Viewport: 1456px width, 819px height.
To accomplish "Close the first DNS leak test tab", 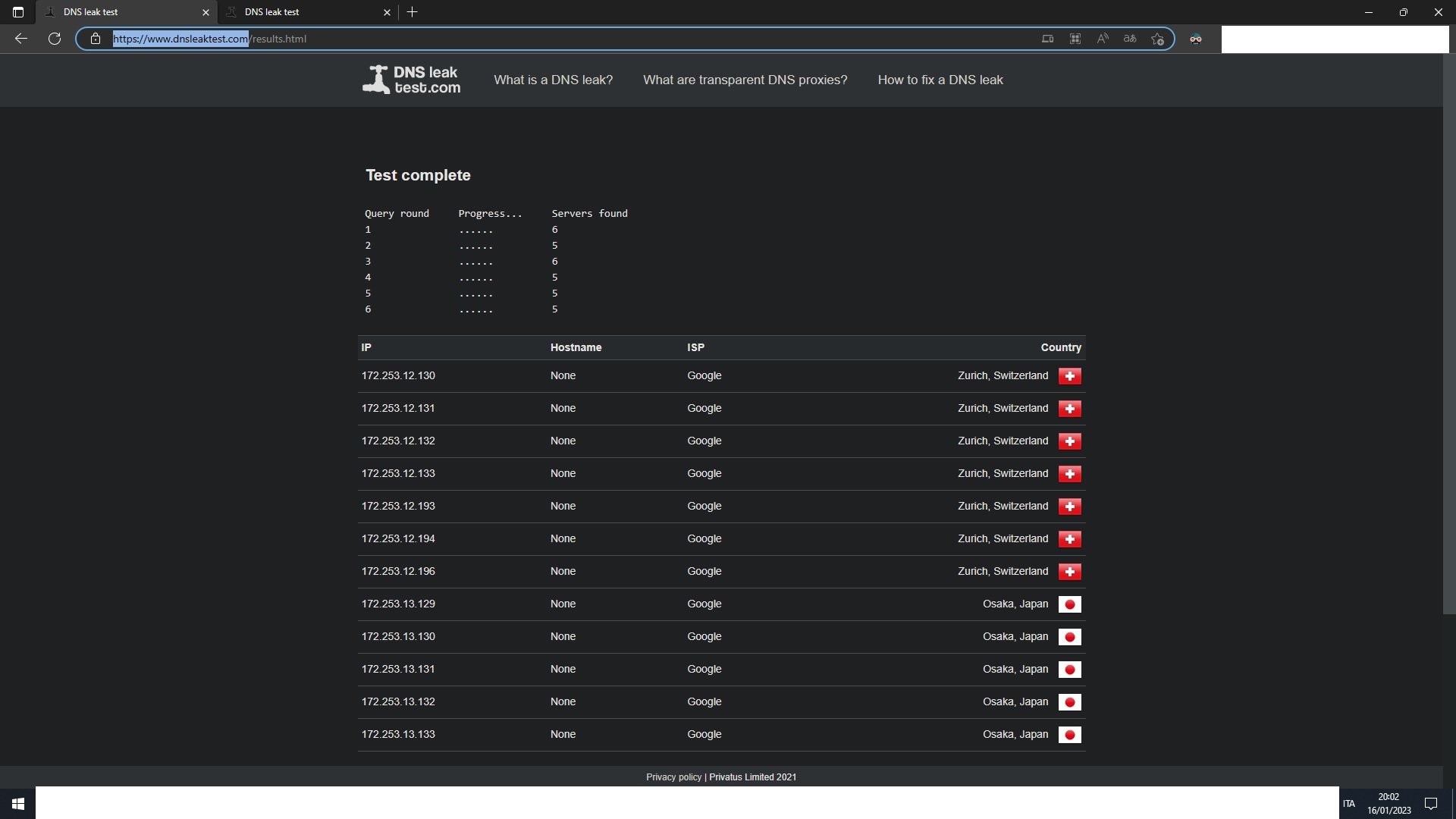I will coord(206,12).
